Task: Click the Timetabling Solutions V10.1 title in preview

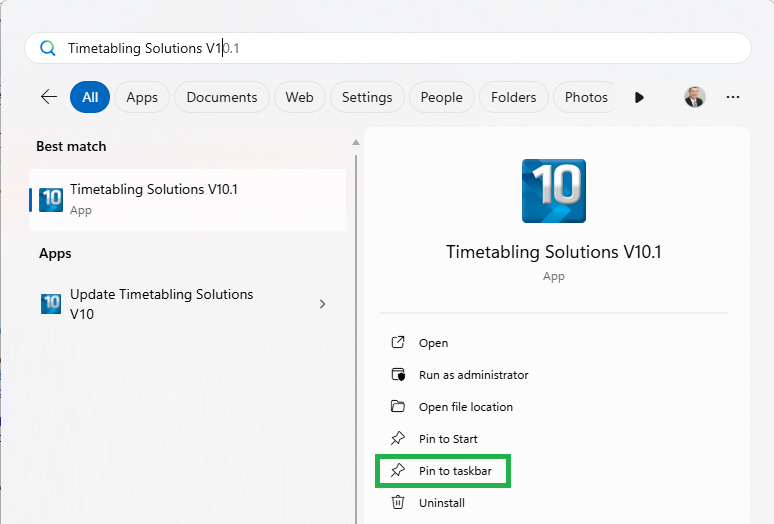Action: click(x=554, y=252)
